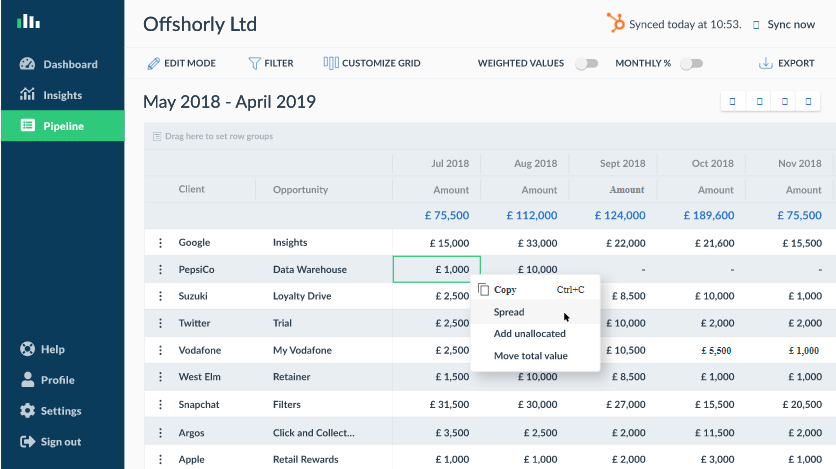This screenshot has height=469, width=836.
Task: Click the Vodafone client name
Action: coord(199,350)
